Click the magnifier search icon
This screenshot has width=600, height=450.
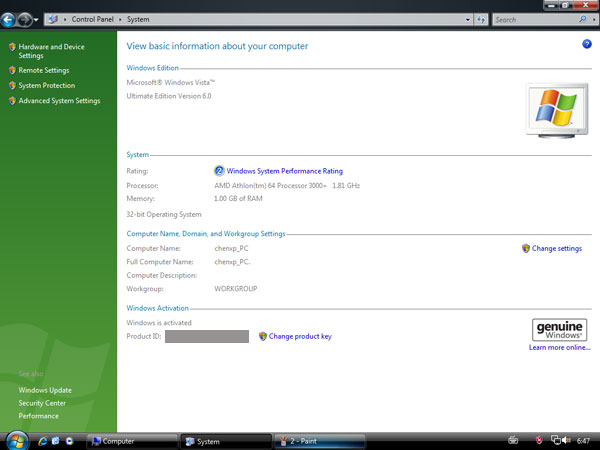pyautogui.click(x=583, y=19)
